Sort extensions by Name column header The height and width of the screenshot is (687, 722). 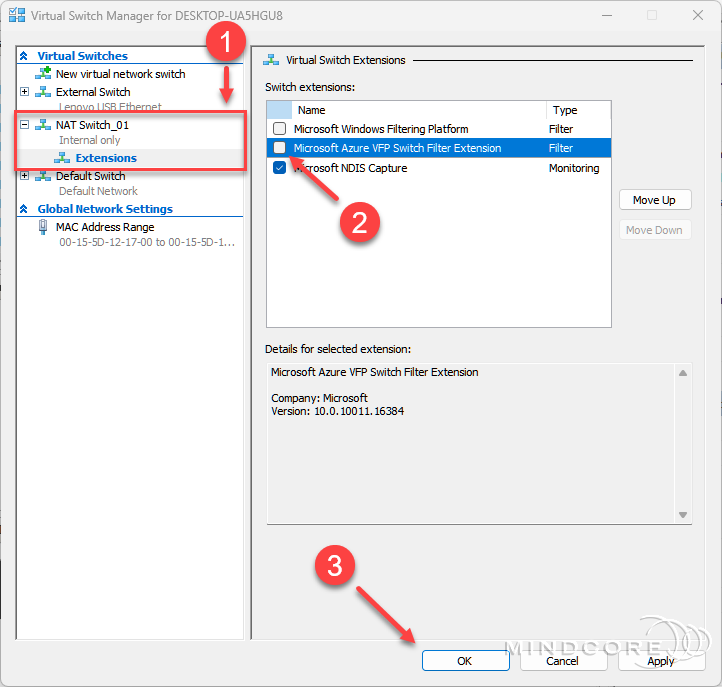coord(418,110)
